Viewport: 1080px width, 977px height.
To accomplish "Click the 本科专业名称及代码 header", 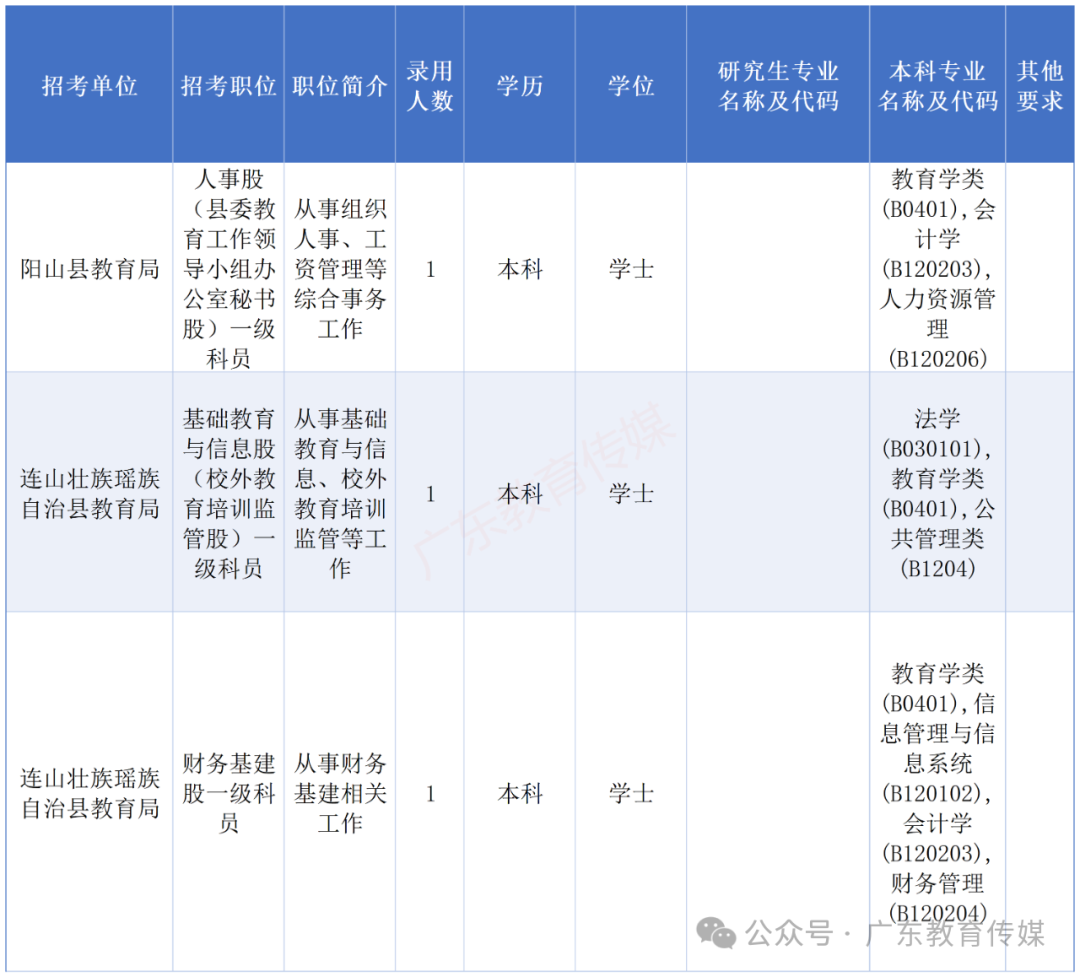I will tap(938, 86).
